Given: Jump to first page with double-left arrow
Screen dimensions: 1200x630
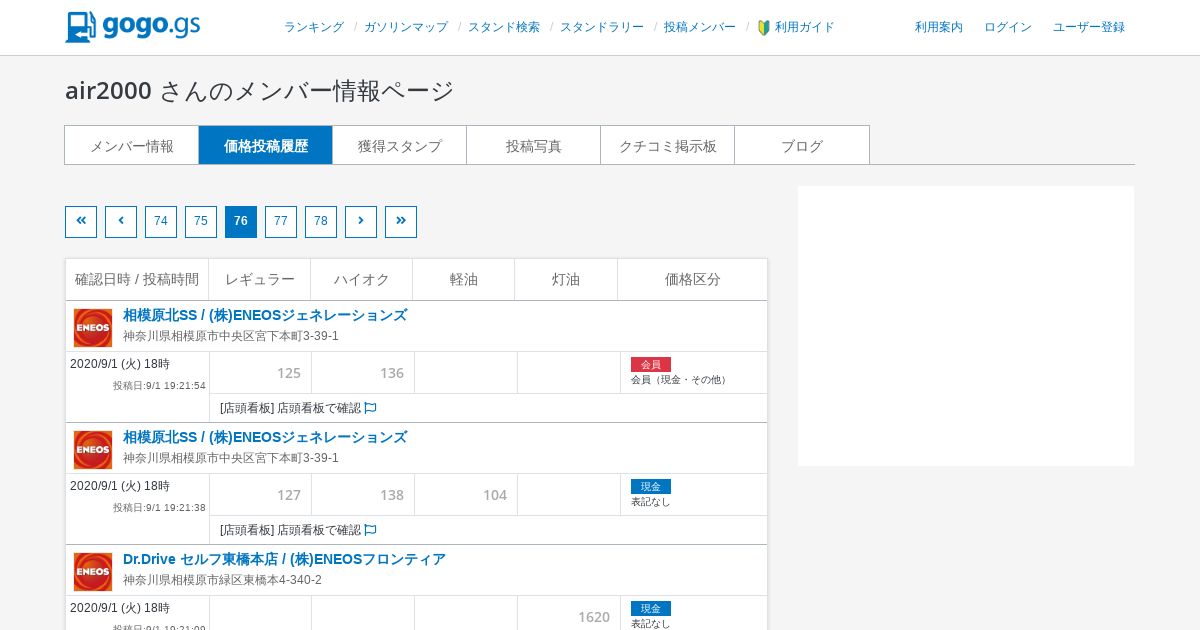Looking at the screenshot, I should [x=81, y=222].
